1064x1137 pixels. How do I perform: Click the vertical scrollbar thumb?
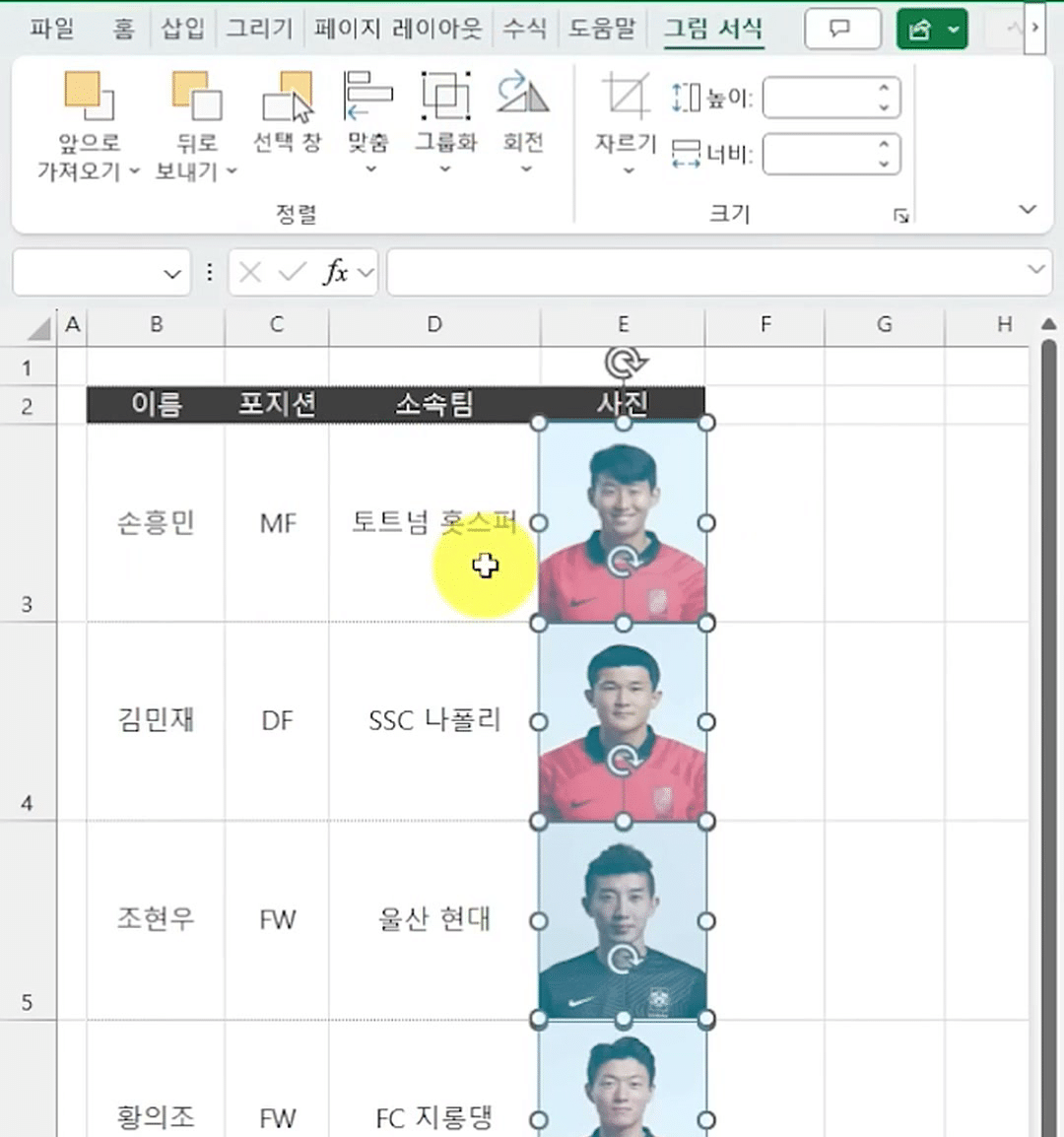click(1049, 737)
